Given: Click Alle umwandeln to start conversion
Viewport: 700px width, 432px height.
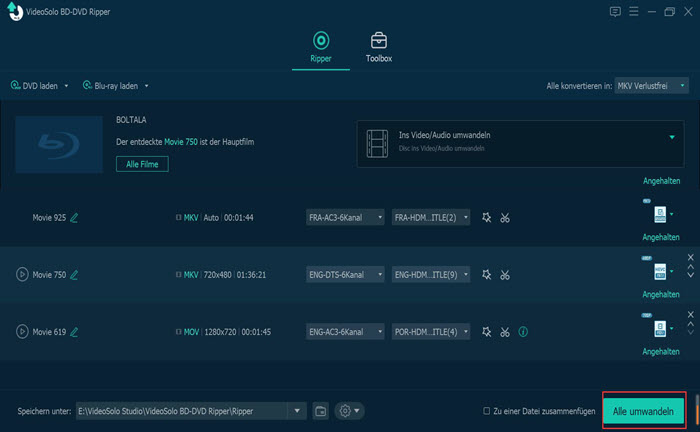Looking at the screenshot, I should 644,411.
